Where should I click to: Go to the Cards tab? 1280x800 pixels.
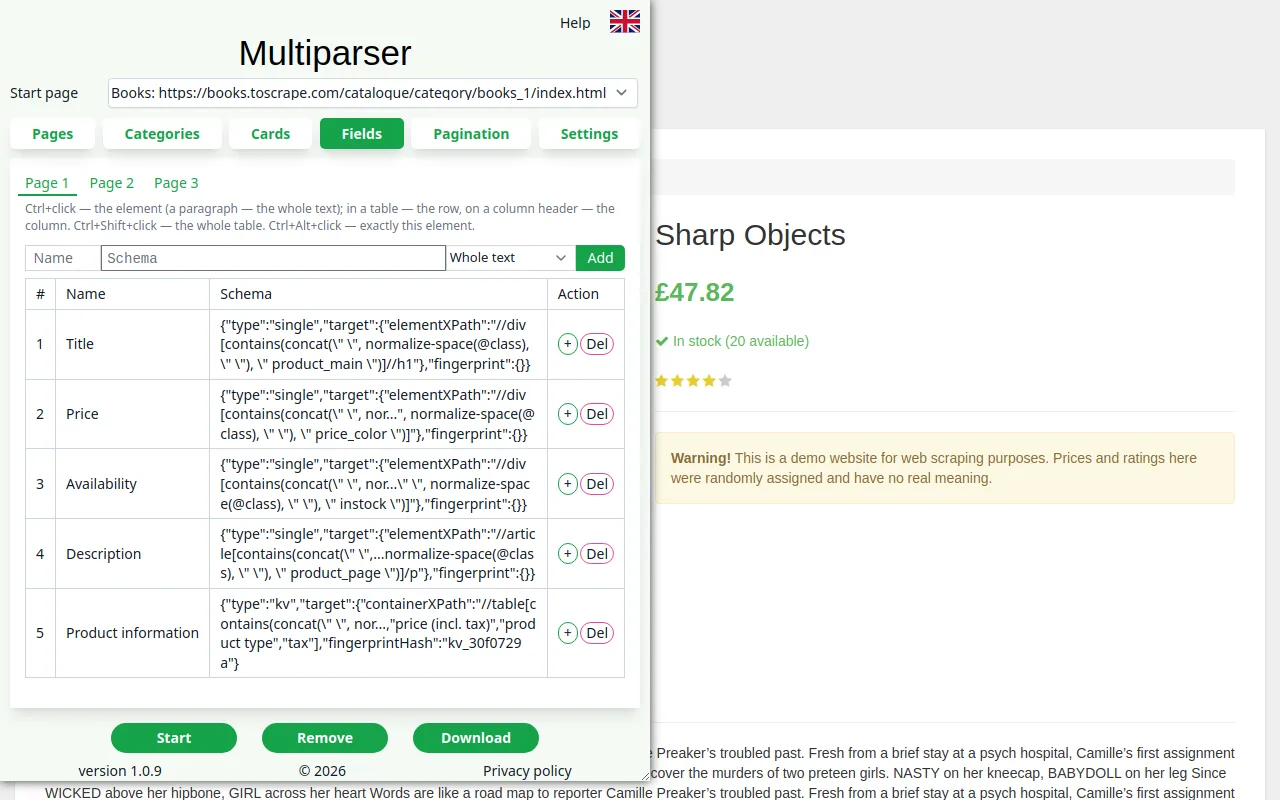[271, 134]
